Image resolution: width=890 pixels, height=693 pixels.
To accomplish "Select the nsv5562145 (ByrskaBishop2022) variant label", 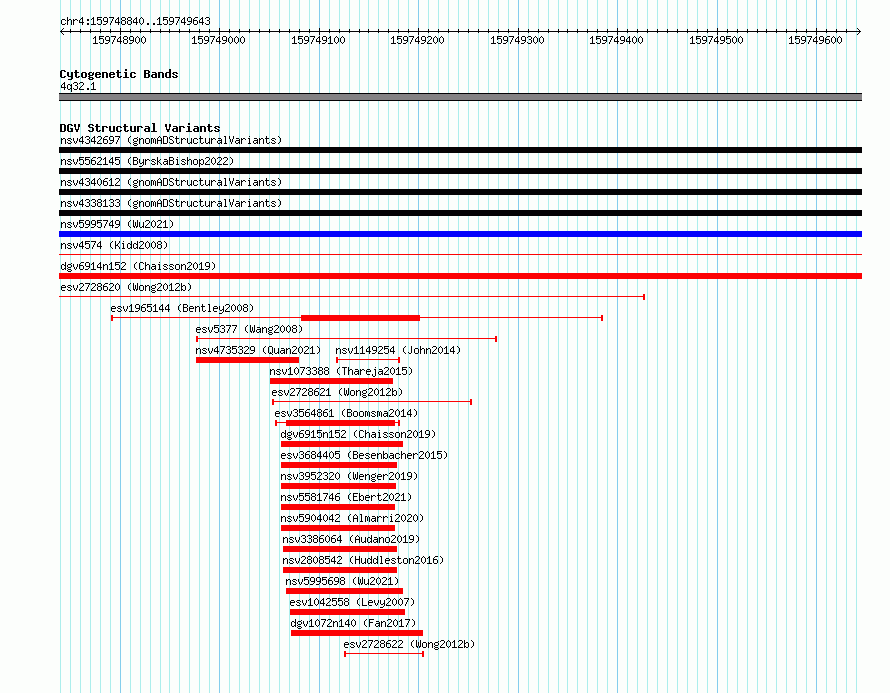I will point(147,161).
